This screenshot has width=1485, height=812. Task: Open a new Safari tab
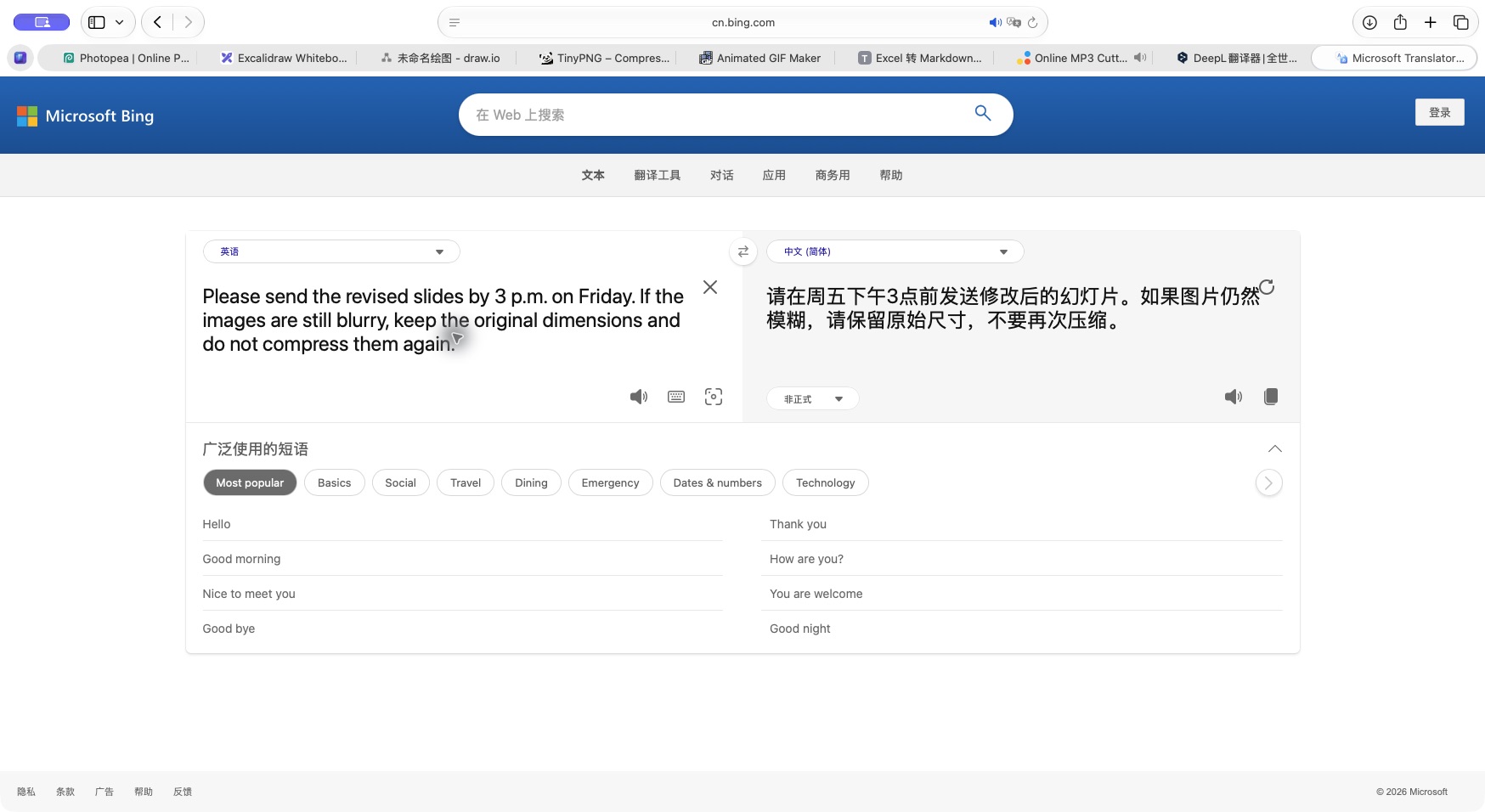coord(1431,23)
